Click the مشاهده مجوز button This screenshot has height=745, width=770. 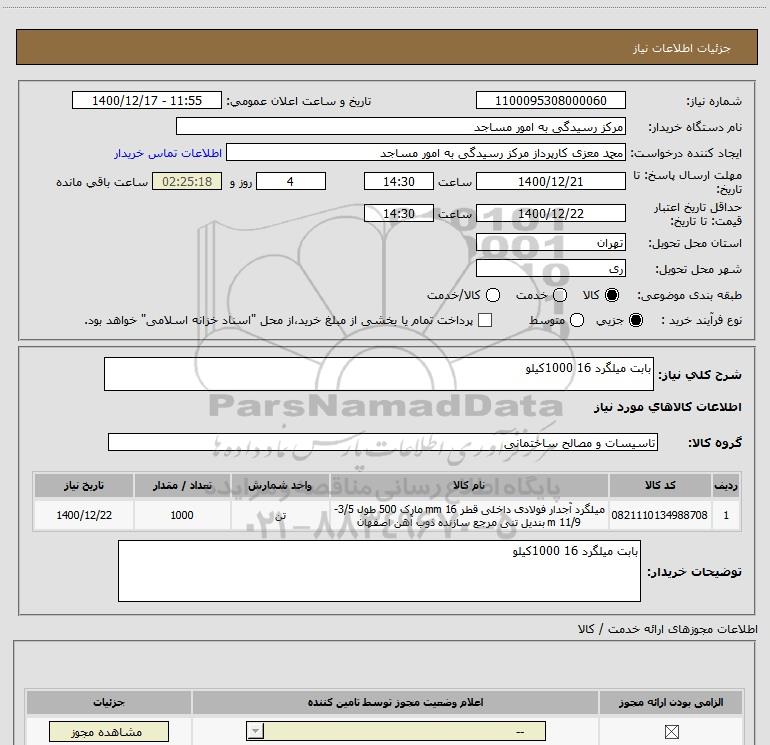[x=109, y=732]
